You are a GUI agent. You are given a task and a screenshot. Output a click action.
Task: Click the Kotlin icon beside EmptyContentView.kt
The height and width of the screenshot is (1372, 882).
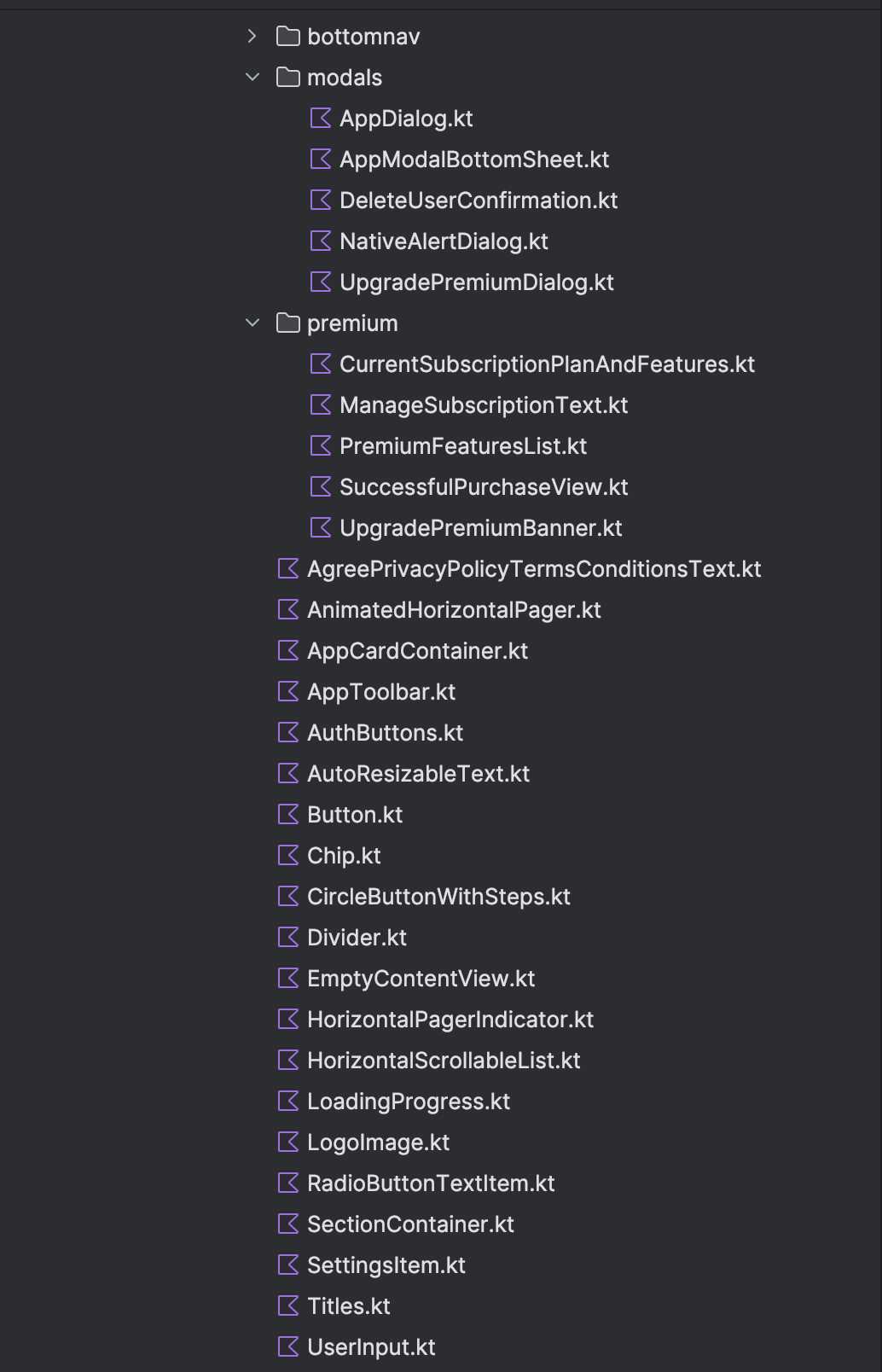[288, 978]
